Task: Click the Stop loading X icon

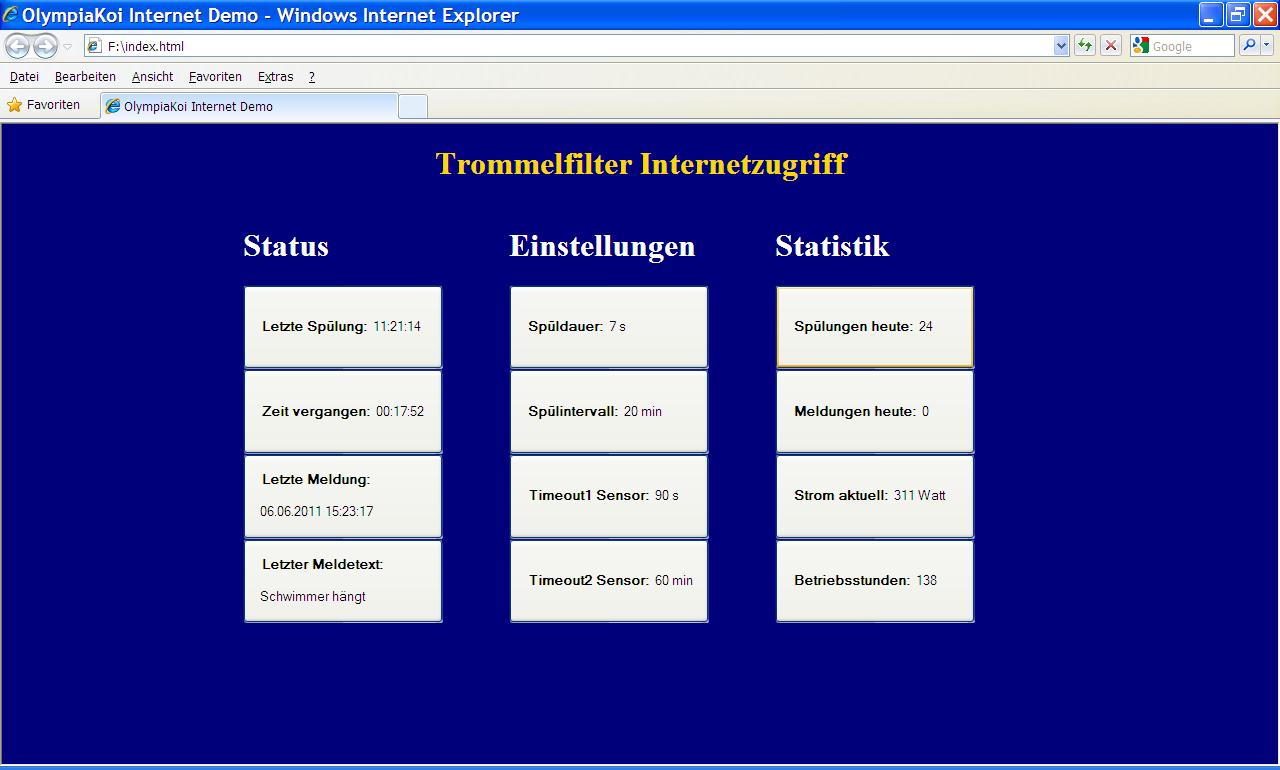Action: coord(1111,46)
